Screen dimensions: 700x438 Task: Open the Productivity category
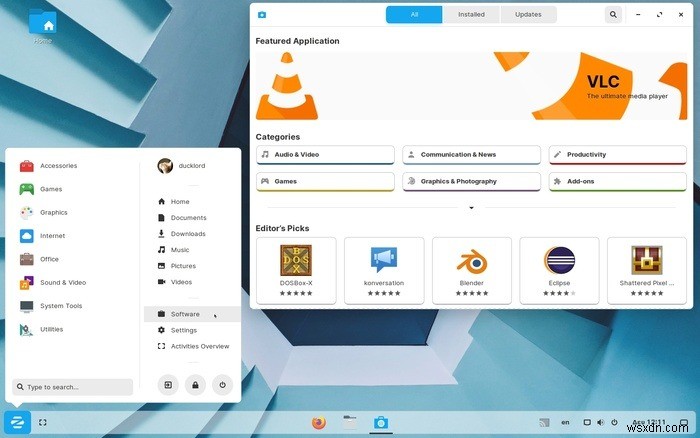pyautogui.click(x=617, y=155)
